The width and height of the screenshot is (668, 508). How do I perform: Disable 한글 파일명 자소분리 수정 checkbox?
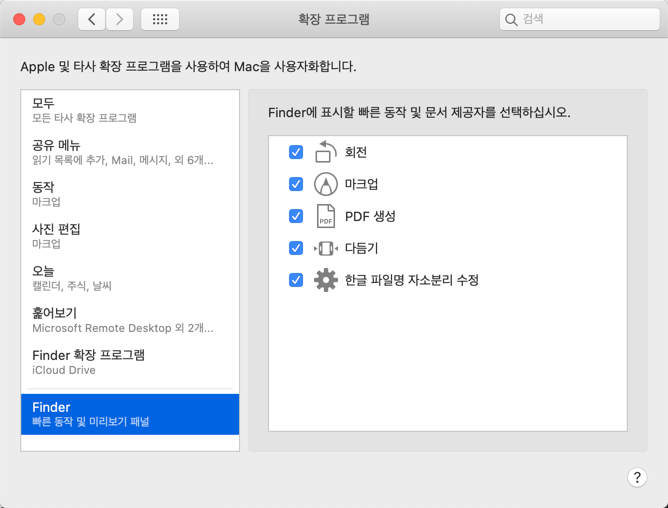(296, 280)
